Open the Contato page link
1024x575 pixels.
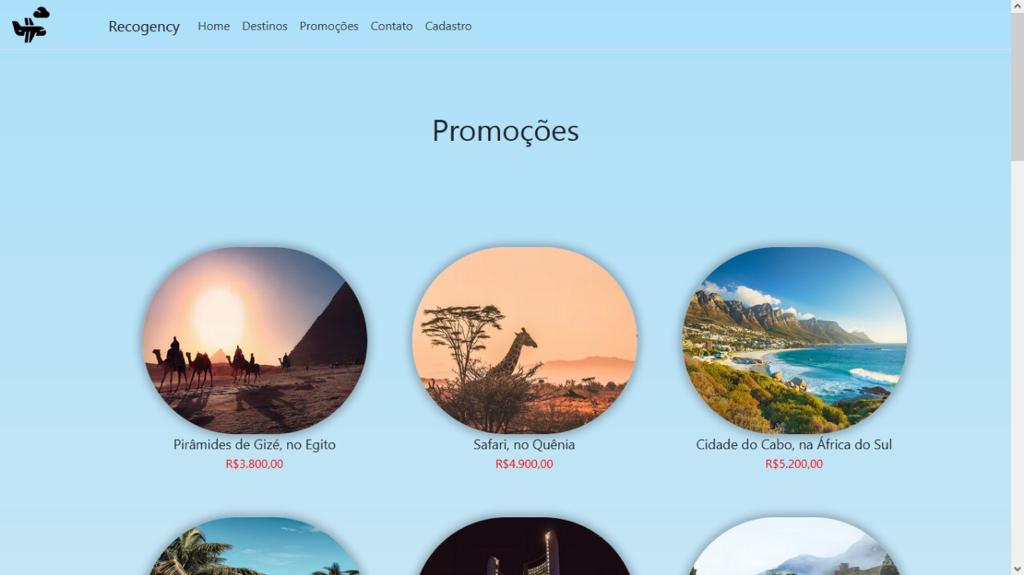[391, 26]
